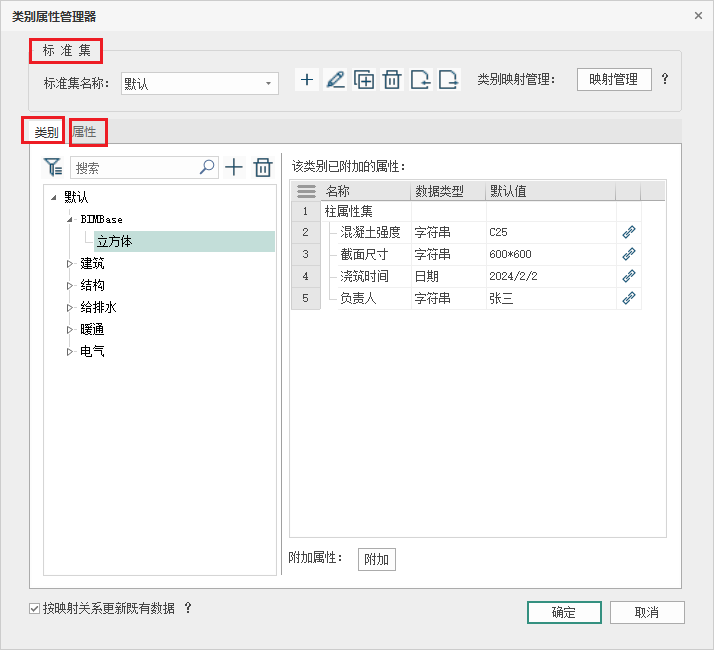
Task: Add a new standard set
Action: pos(307,80)
